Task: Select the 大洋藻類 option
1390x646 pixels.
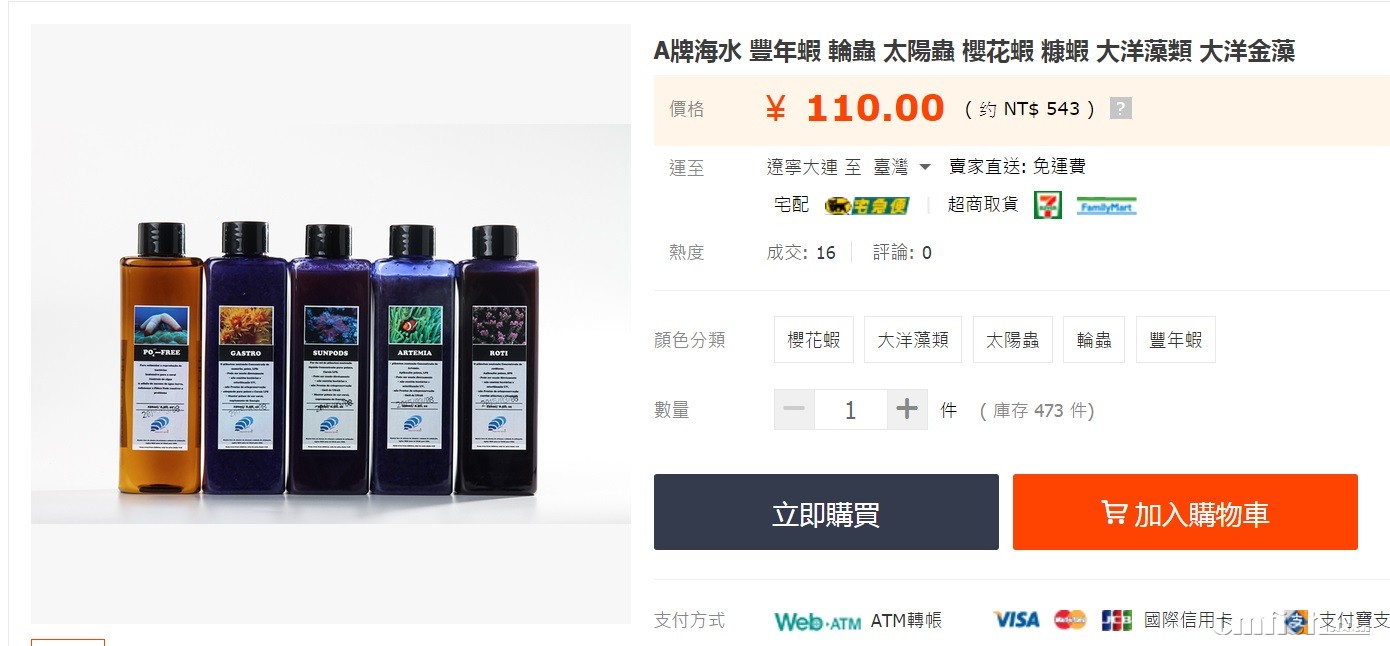Action: tap(913, 340)
